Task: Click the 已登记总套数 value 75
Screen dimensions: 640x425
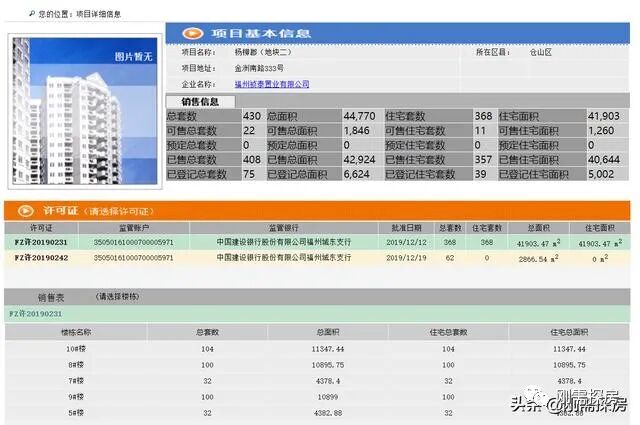Action: (249, 174)
